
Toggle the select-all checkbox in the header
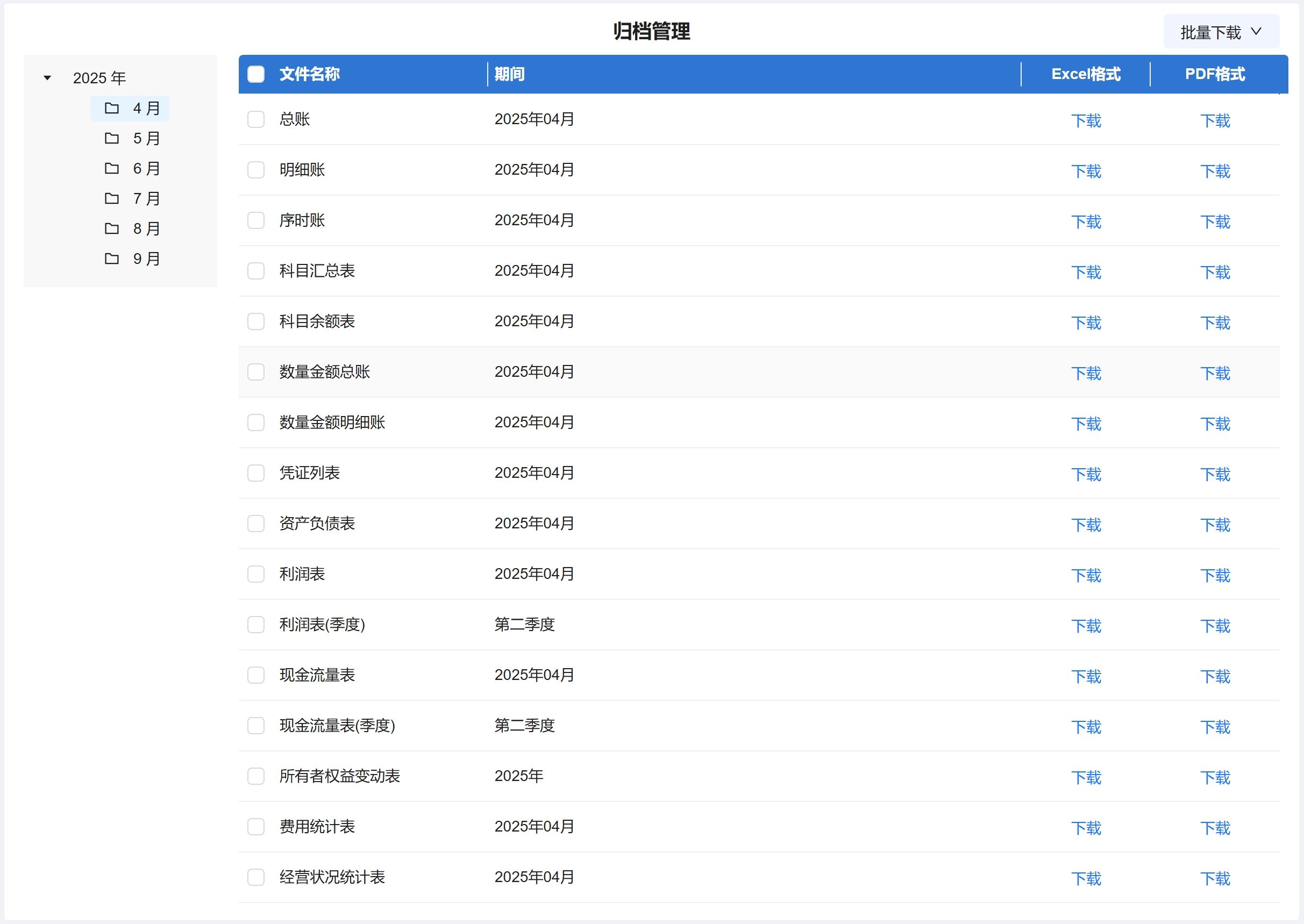[256, 74]
